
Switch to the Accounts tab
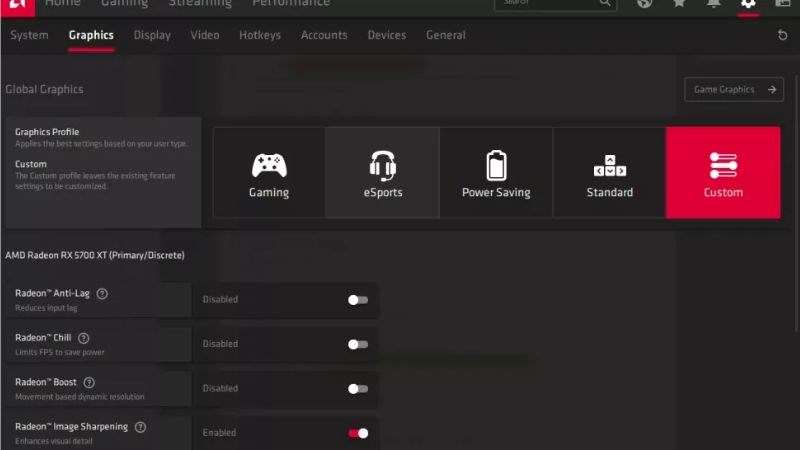coord(324,35)
